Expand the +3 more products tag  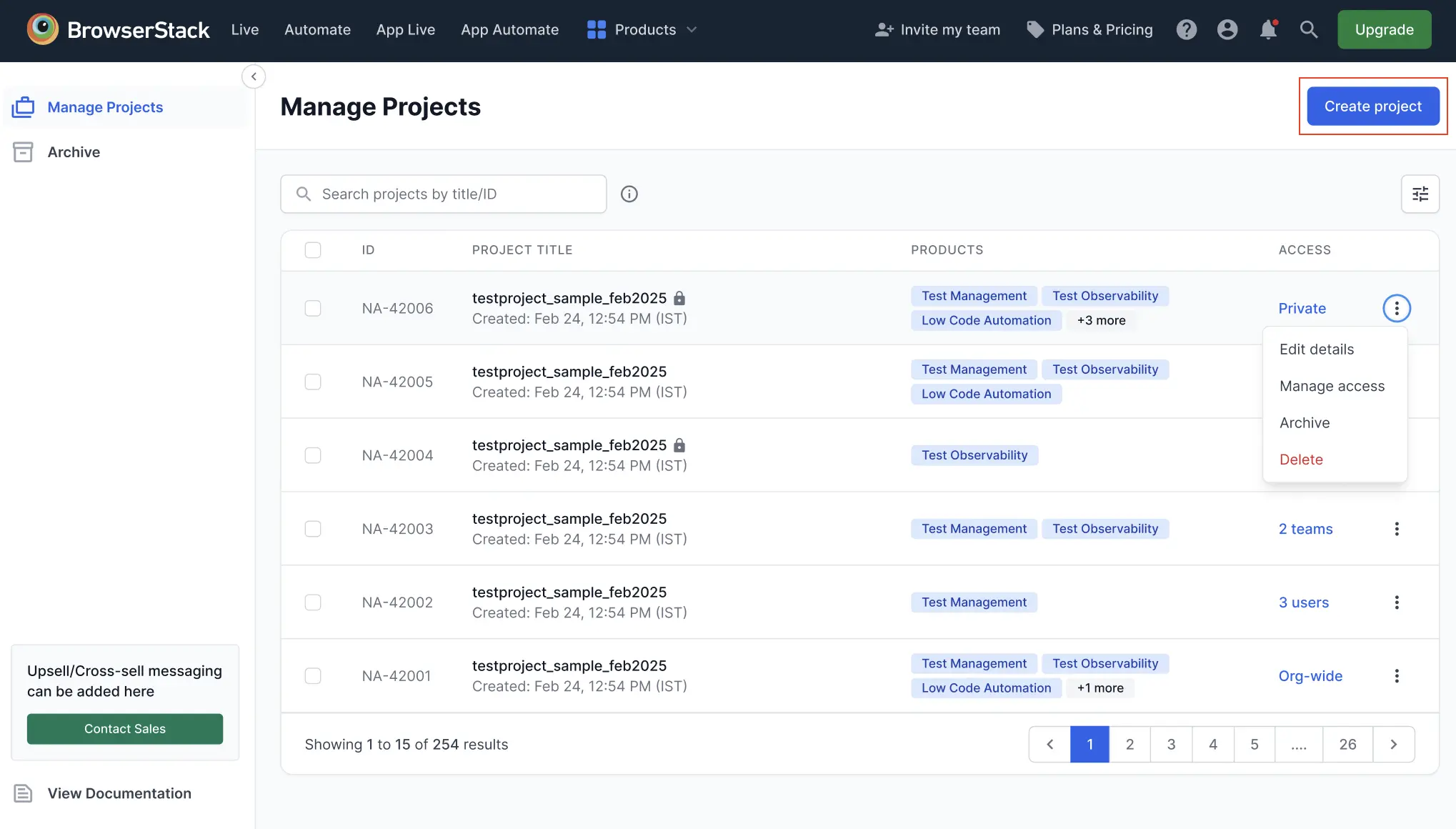(x=1101, y=320)
